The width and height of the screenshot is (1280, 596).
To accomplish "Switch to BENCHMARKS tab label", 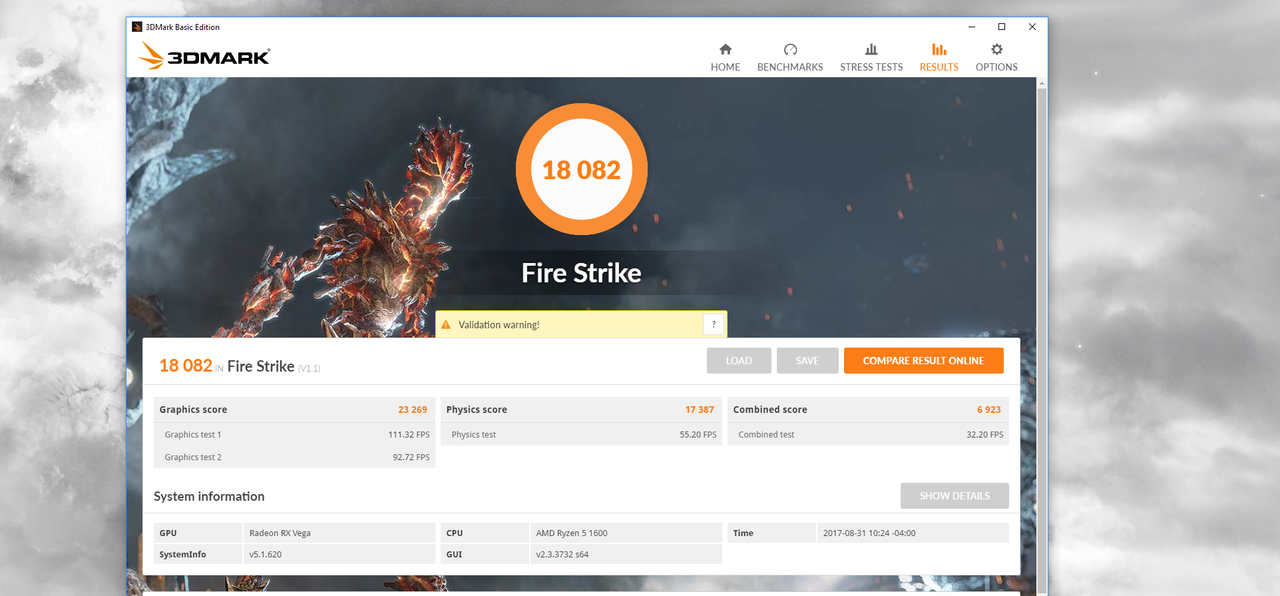I will (x=790, y=67).
